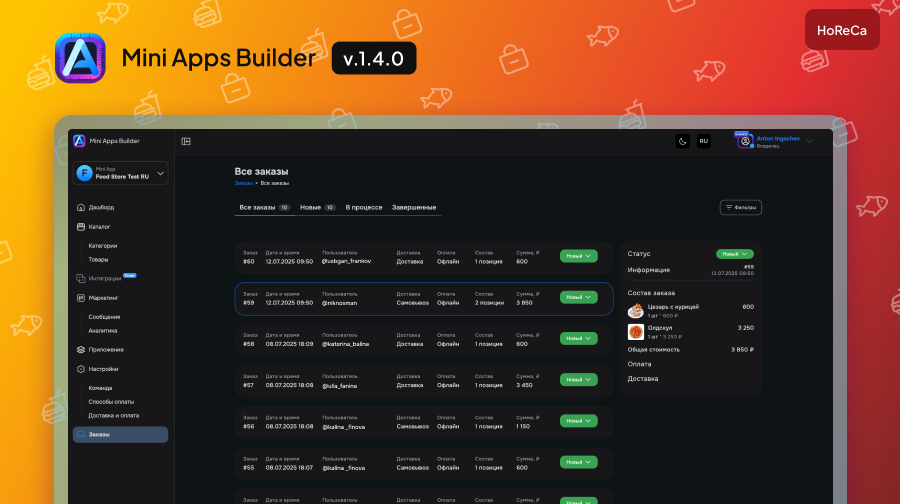Click the Олдскул pizza thumbnail
The image size is (900, 504).
pos(635,332)
